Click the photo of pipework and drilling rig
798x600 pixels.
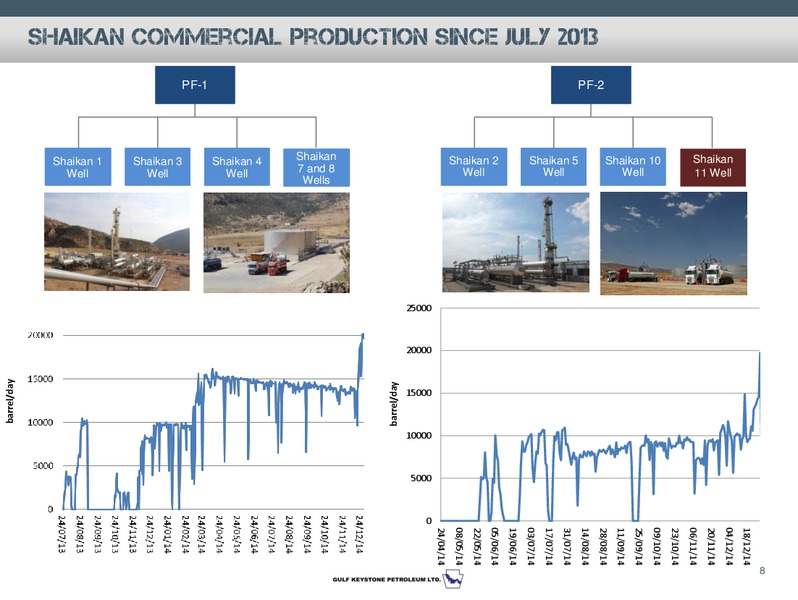tap(117, 242)
